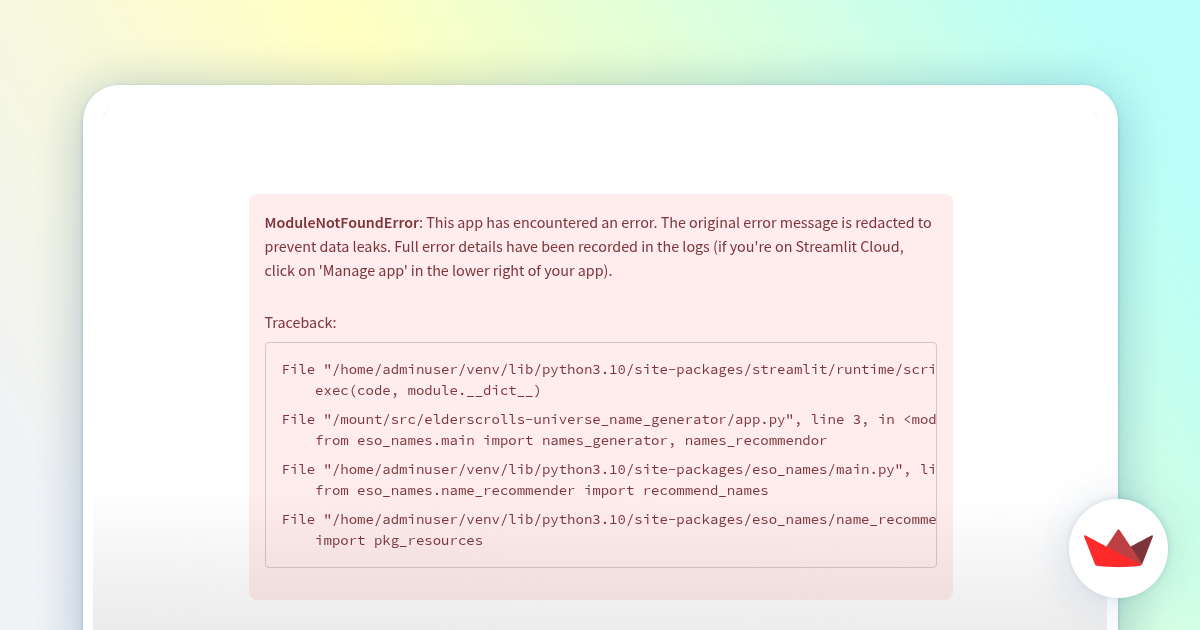Click 'Manage app' text in the error message
This screenshot has width=1200, height=630.
coord(364,270)
